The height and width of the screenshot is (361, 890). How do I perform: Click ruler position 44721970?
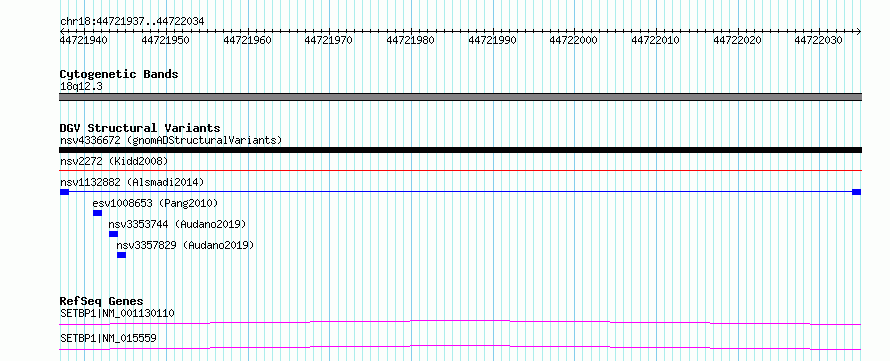[x=329, y=40]
